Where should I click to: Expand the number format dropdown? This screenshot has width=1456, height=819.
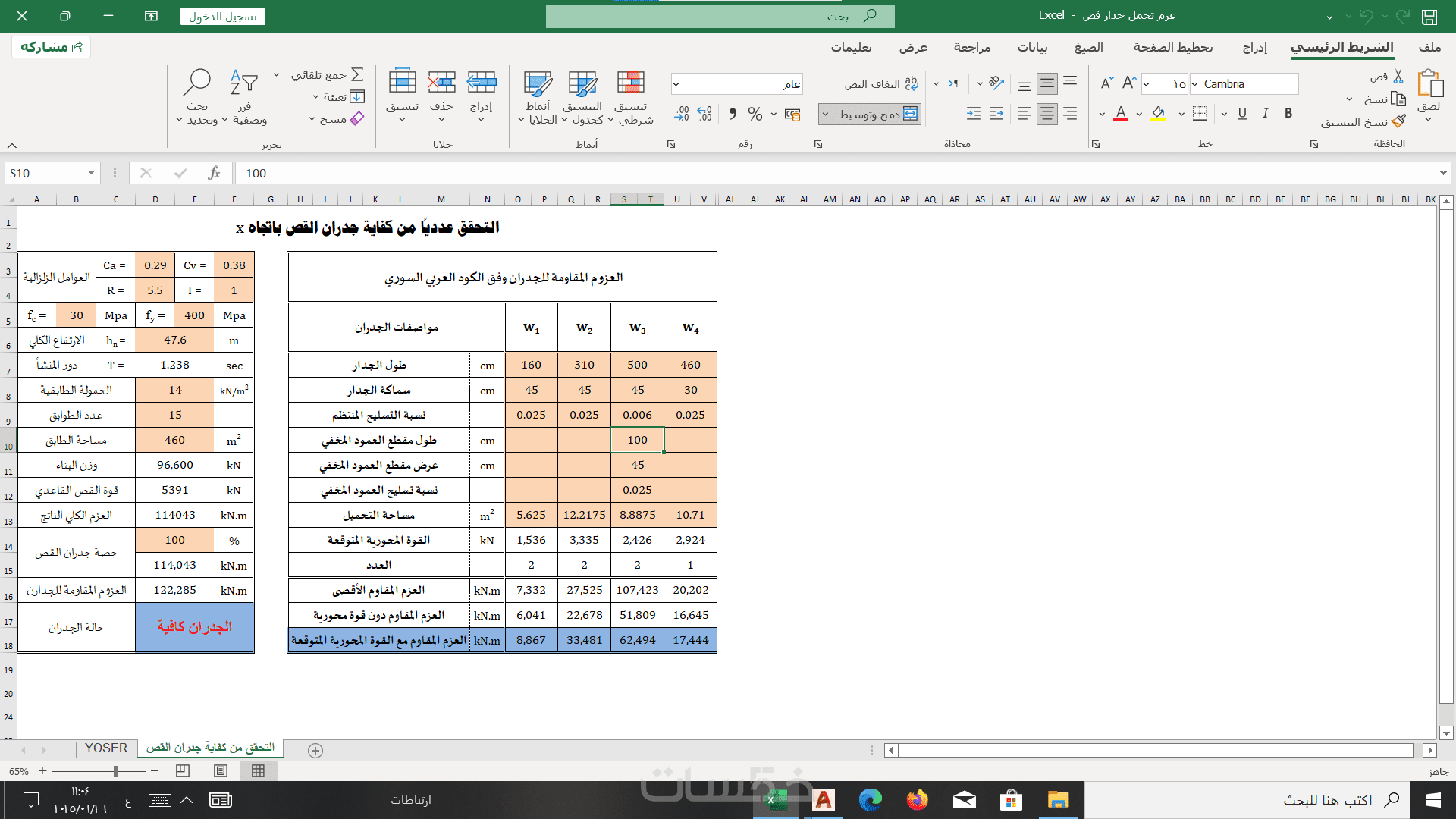coord(676,84)
